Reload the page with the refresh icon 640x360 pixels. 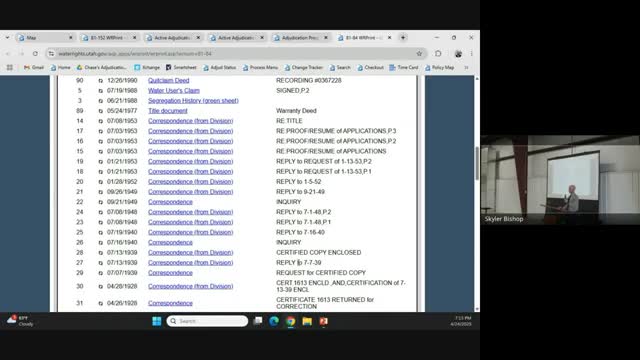click(x=35, y=53)
